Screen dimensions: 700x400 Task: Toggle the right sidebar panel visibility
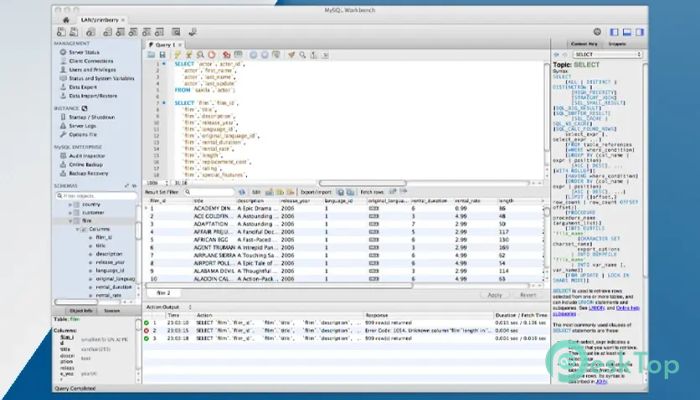(x=639, y=32)
